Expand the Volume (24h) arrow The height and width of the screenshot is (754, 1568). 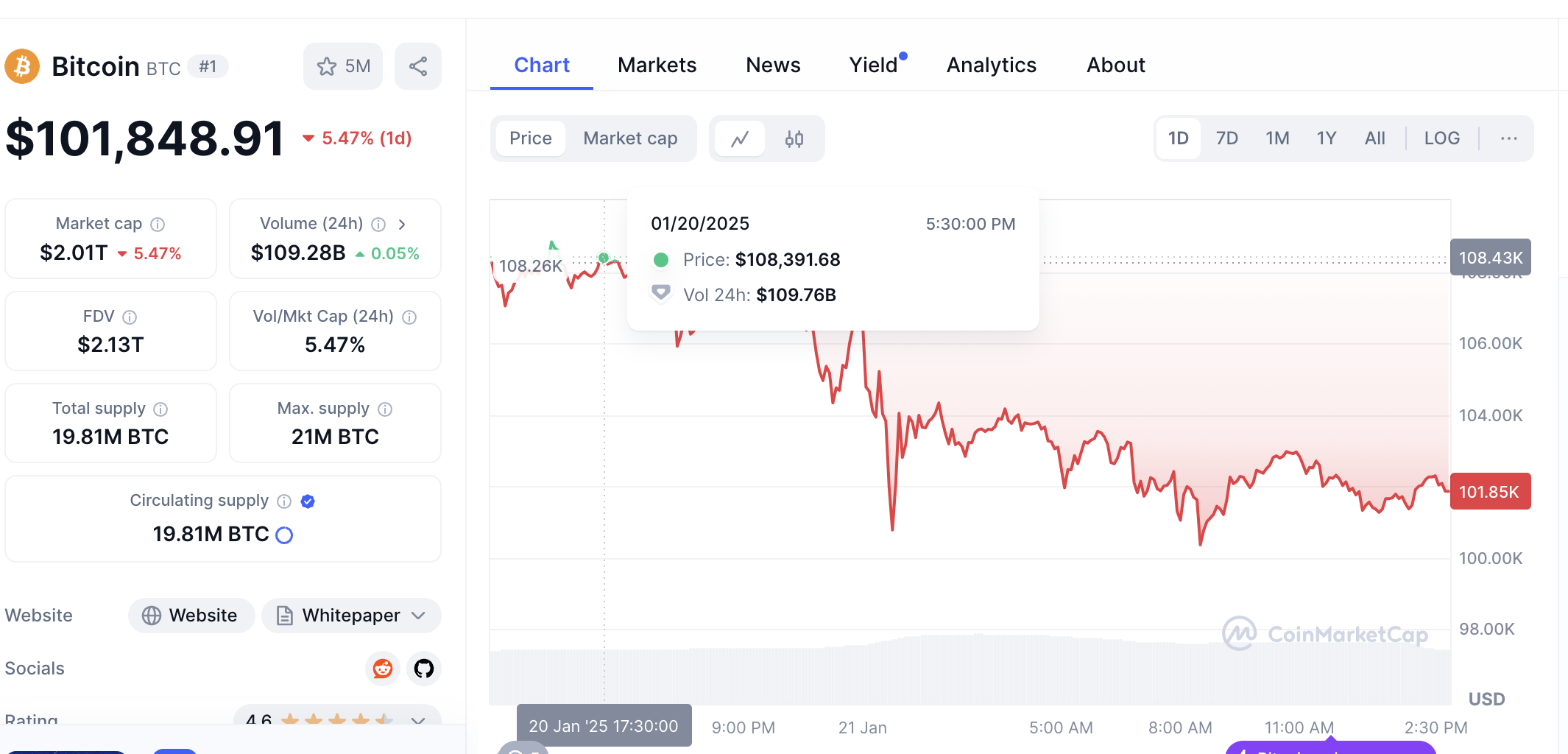[402, 224]
